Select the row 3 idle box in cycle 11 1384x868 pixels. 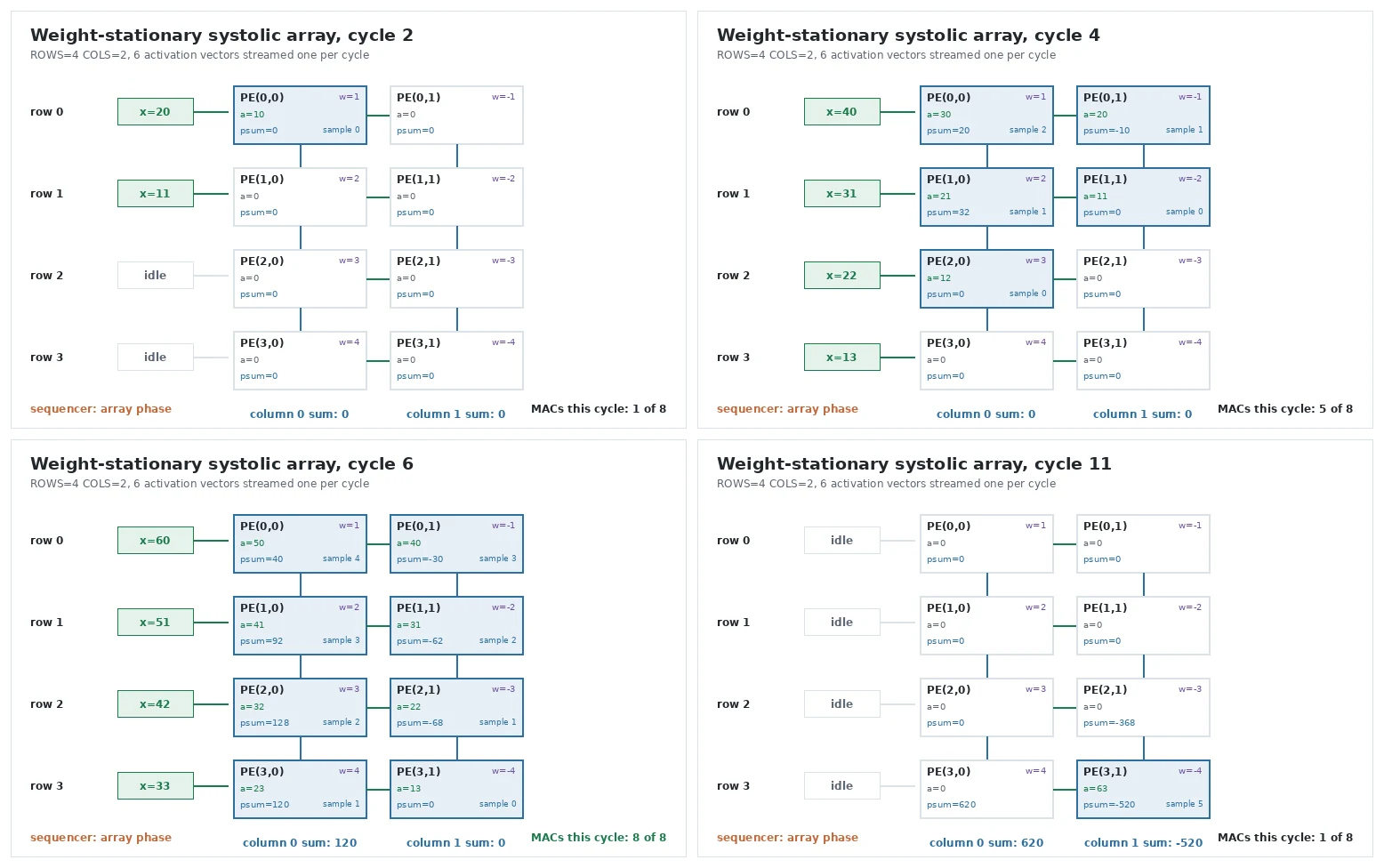[842, 786]
